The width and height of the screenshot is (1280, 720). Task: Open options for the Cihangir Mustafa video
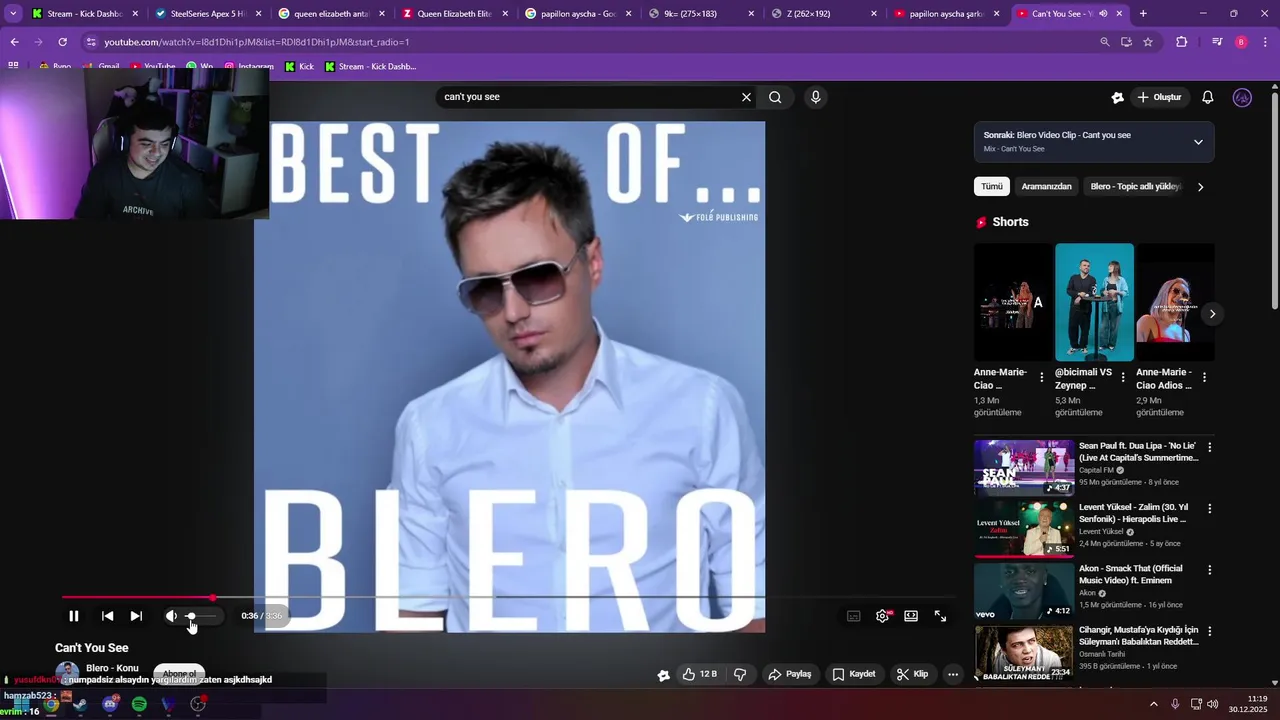(x=1210, y=631)
